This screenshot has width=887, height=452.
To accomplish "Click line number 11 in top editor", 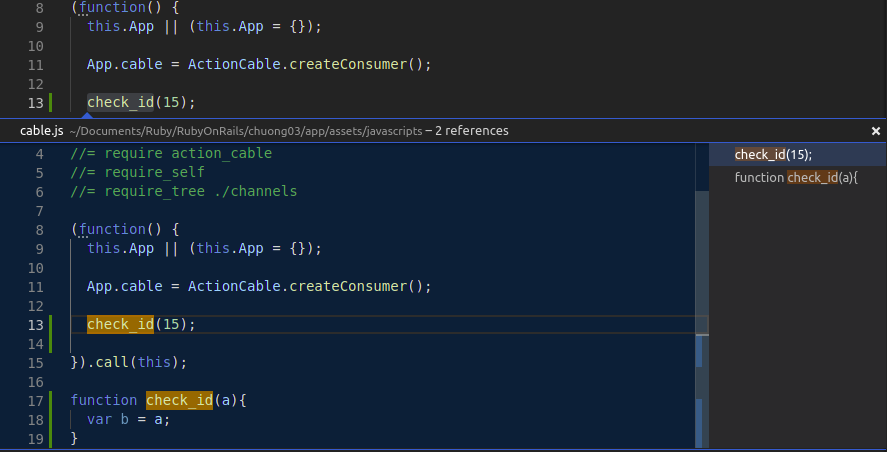I will click(x=35, y=64).
